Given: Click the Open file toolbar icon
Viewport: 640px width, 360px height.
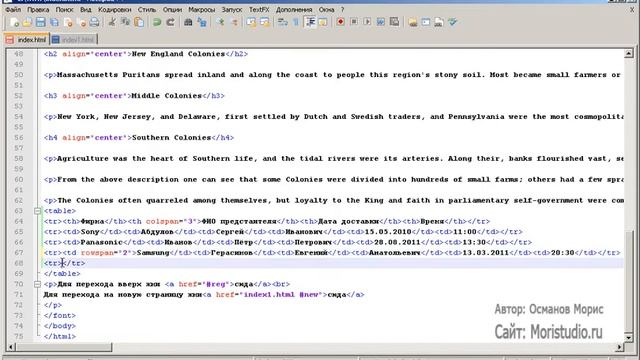Looking at the screenshot, I should 27,22.
